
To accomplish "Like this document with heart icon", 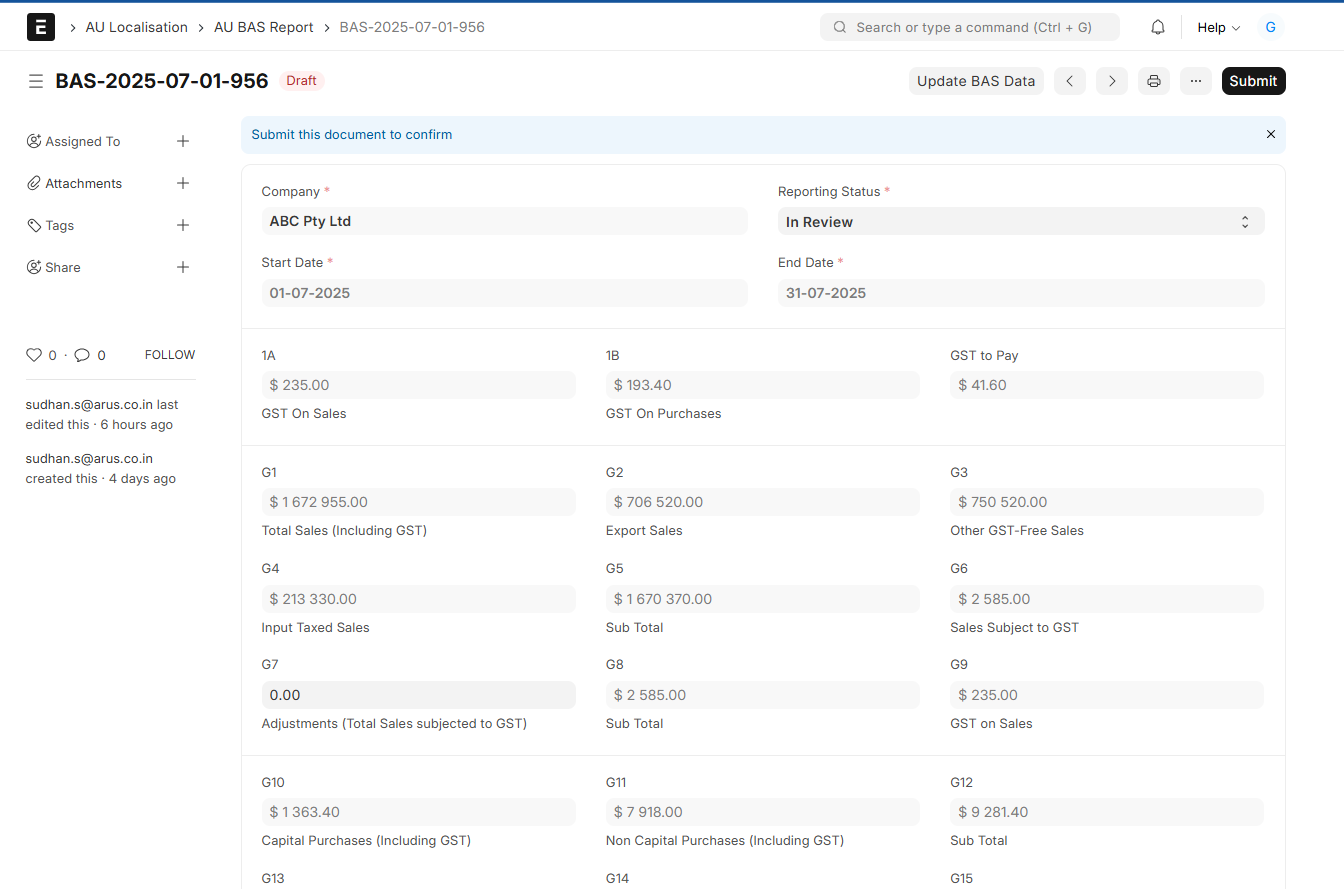I will pyautogui.click(x=34, y=355).
